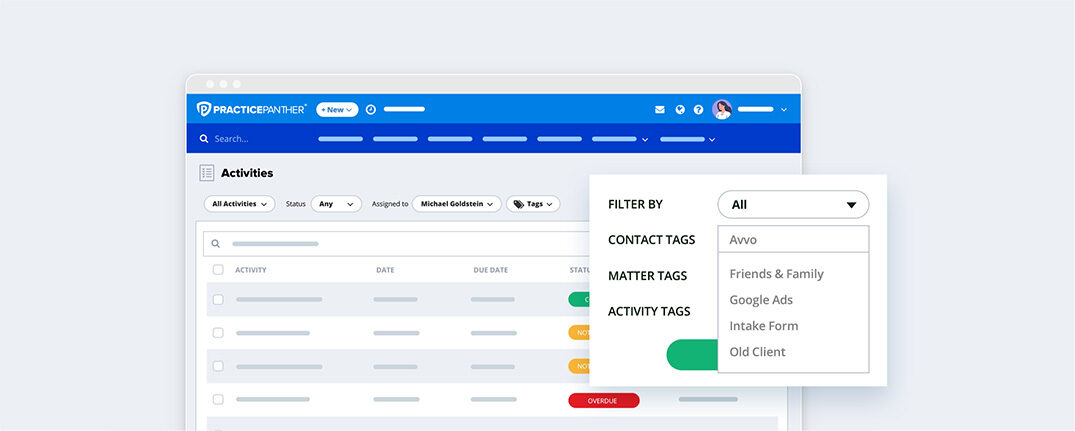Viewport: 1075px width, 431px height.
Task: Expand the All Activities dropdown
Action: (239, 204)
